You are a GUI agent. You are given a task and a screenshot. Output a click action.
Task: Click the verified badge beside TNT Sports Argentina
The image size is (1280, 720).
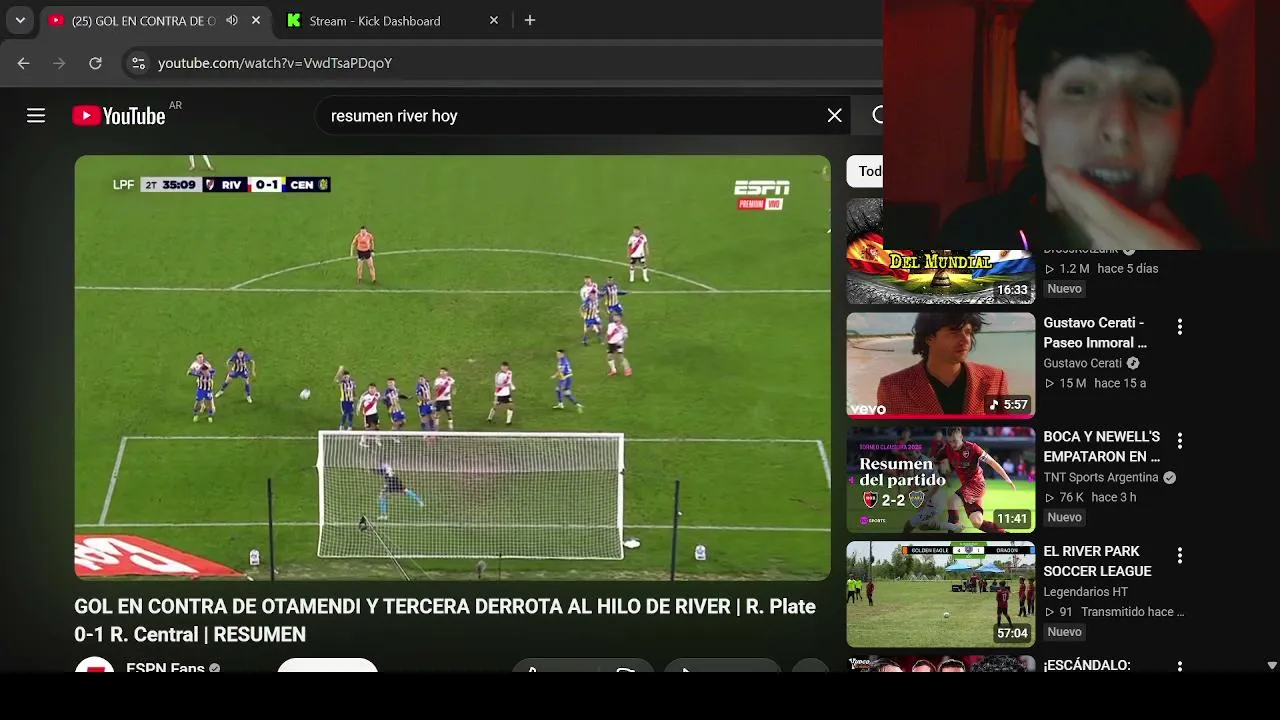[x=1169, y=477]
